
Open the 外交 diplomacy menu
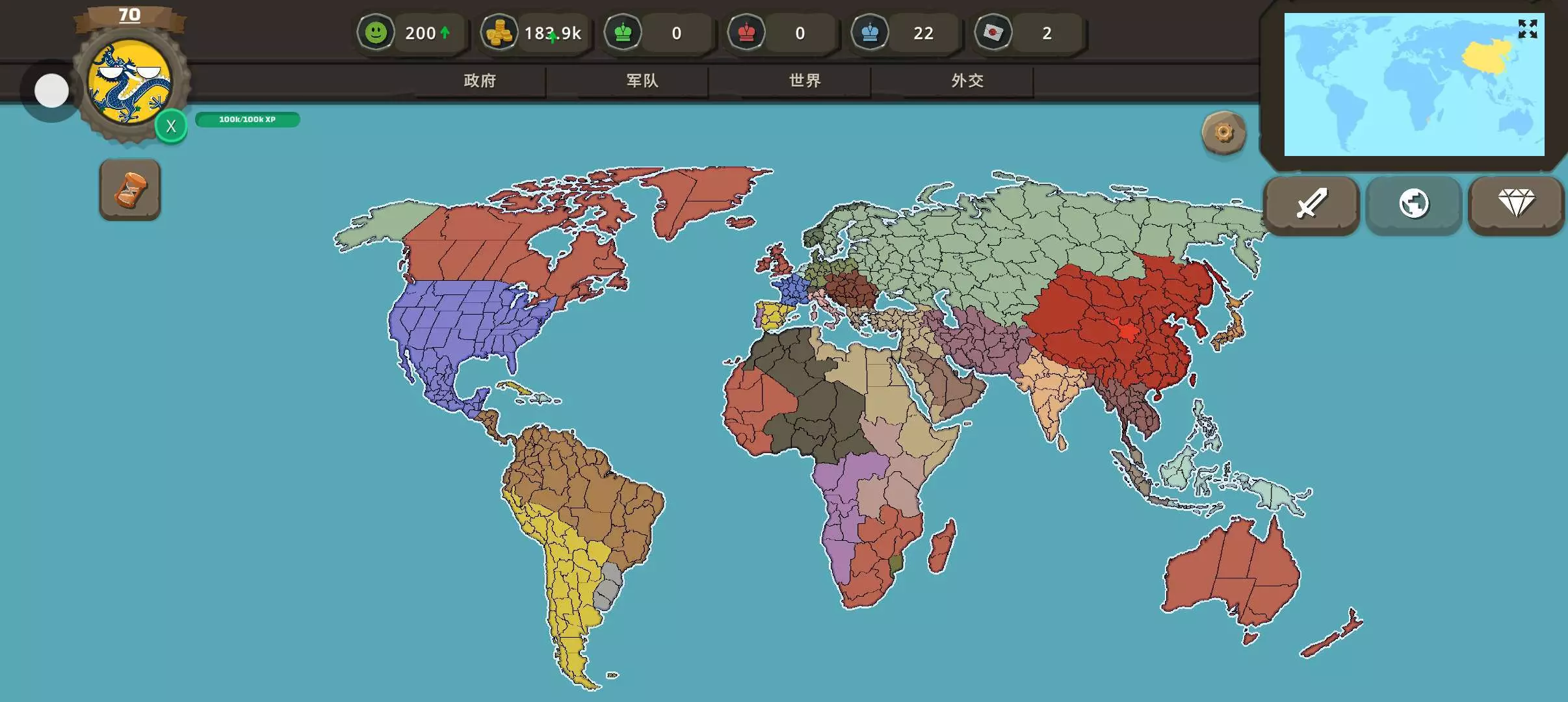tap(967, 81)
